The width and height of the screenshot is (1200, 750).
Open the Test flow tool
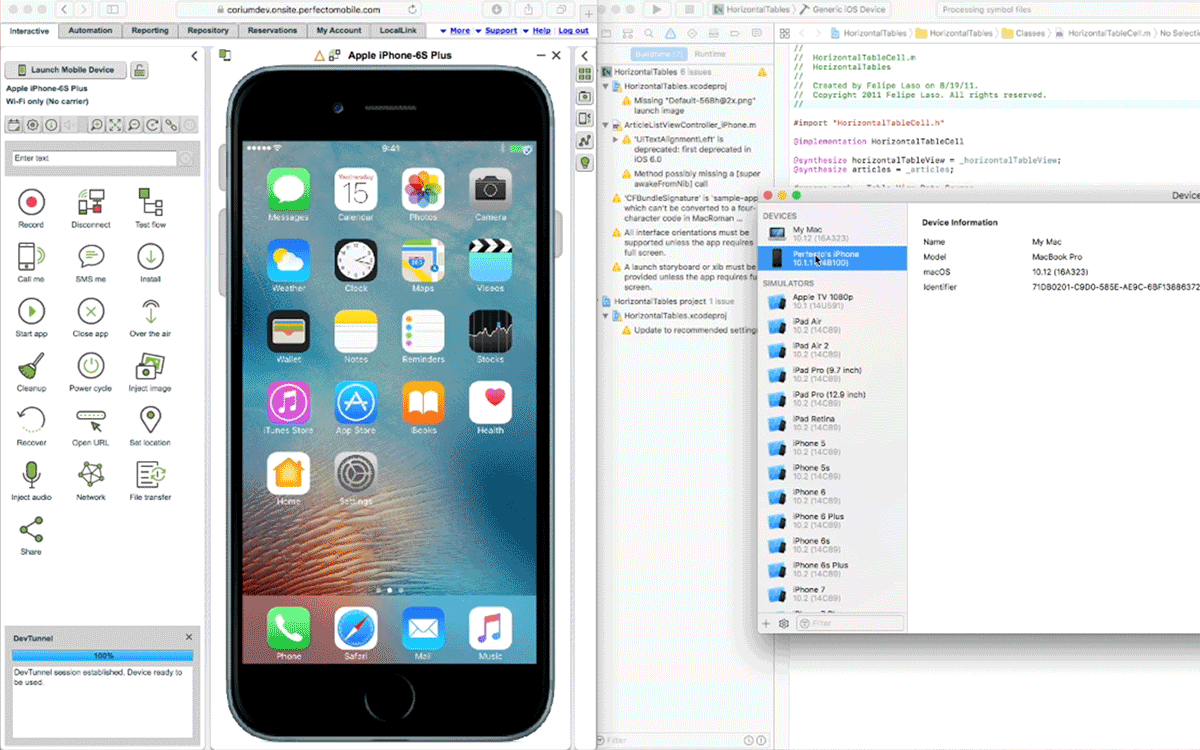pos(150,202)
